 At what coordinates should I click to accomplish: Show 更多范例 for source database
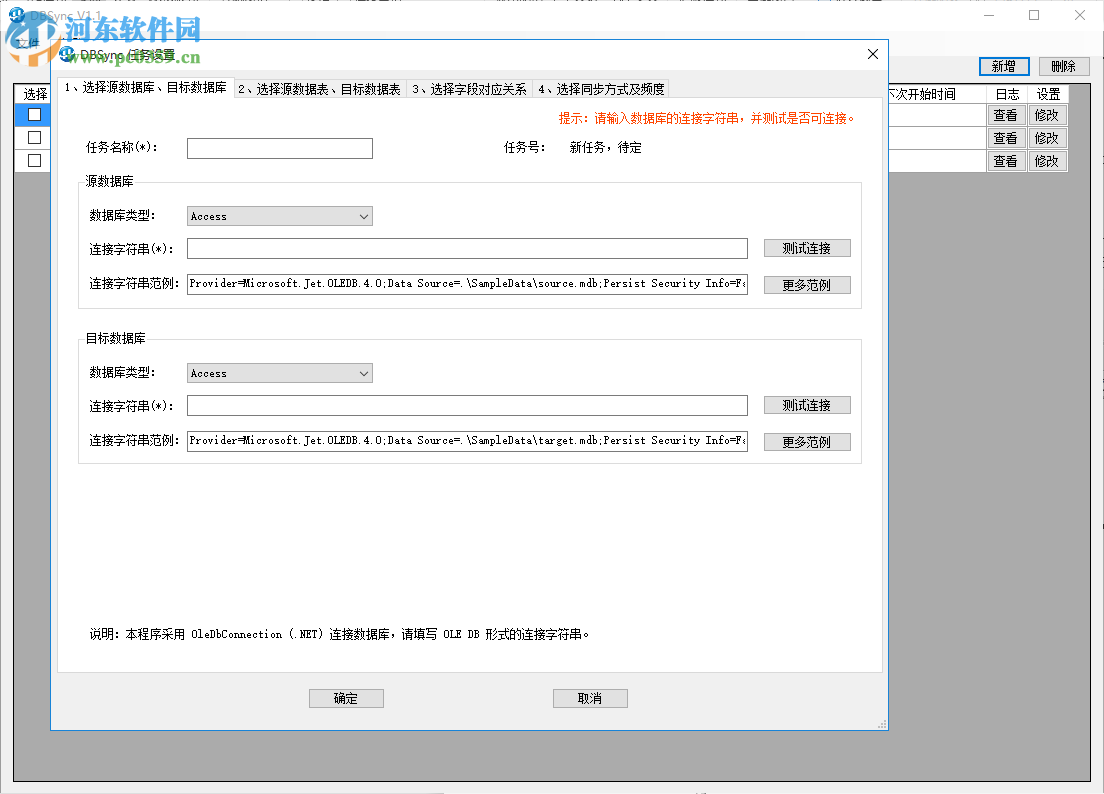(807, 285)
